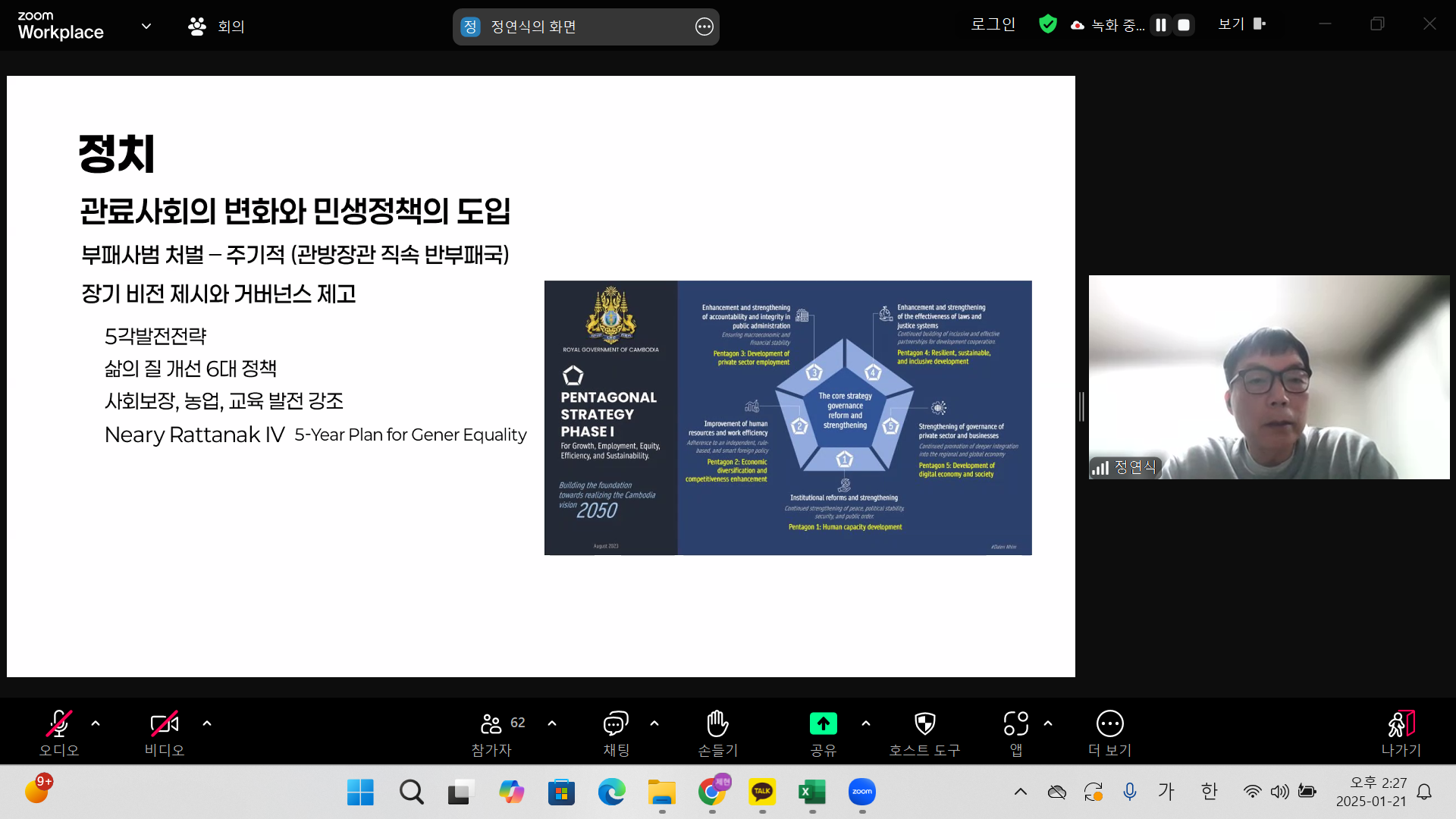
Task: Click the green security shield icon
Action: tap(1047, 24)
